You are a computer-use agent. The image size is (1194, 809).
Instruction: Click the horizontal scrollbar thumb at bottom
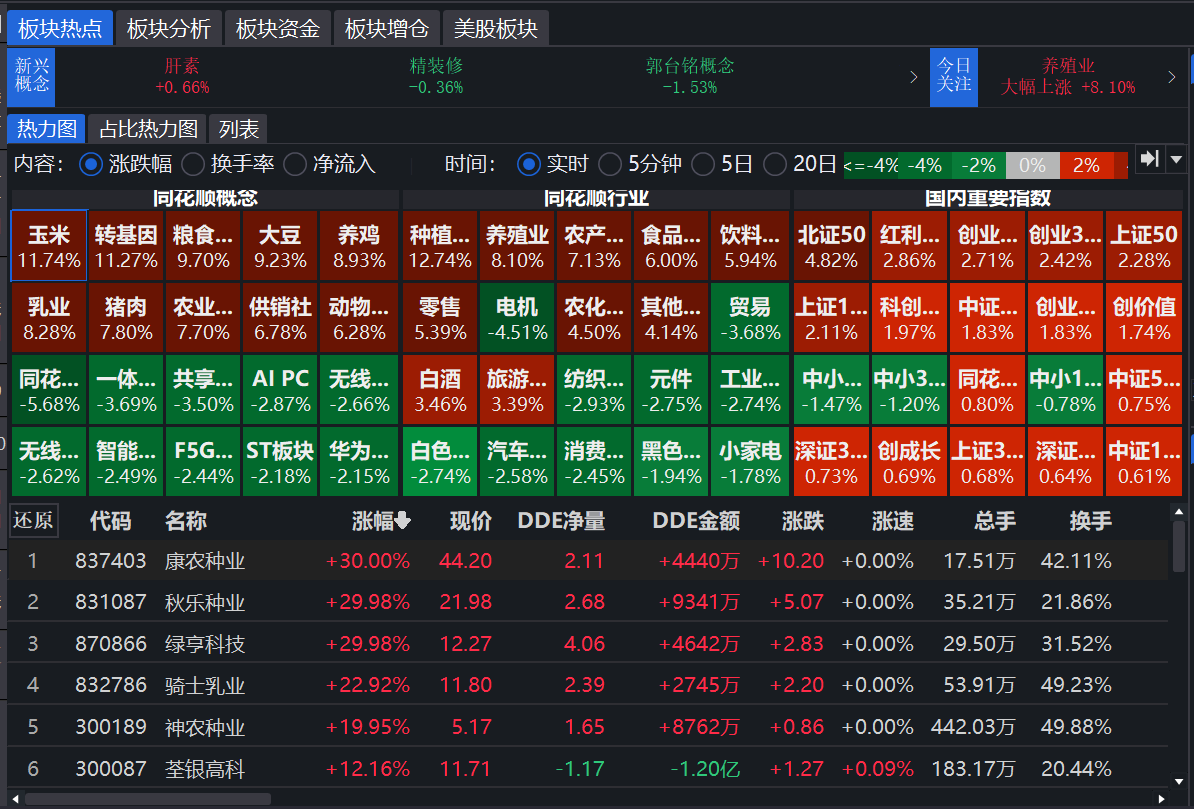(148, 799)
